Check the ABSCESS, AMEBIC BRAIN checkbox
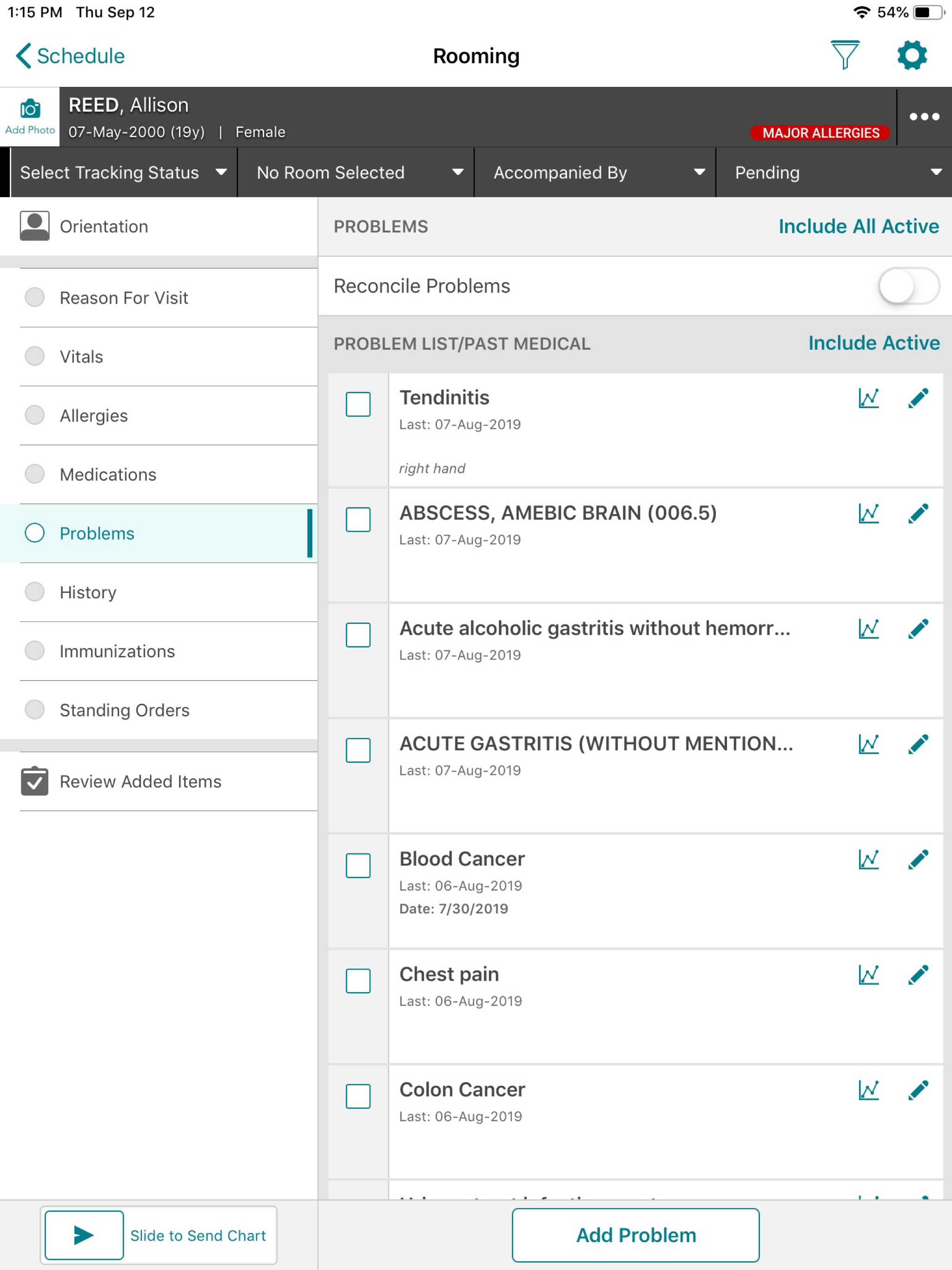The width and height of the screenshot is (952, 1270). point(358,520)
